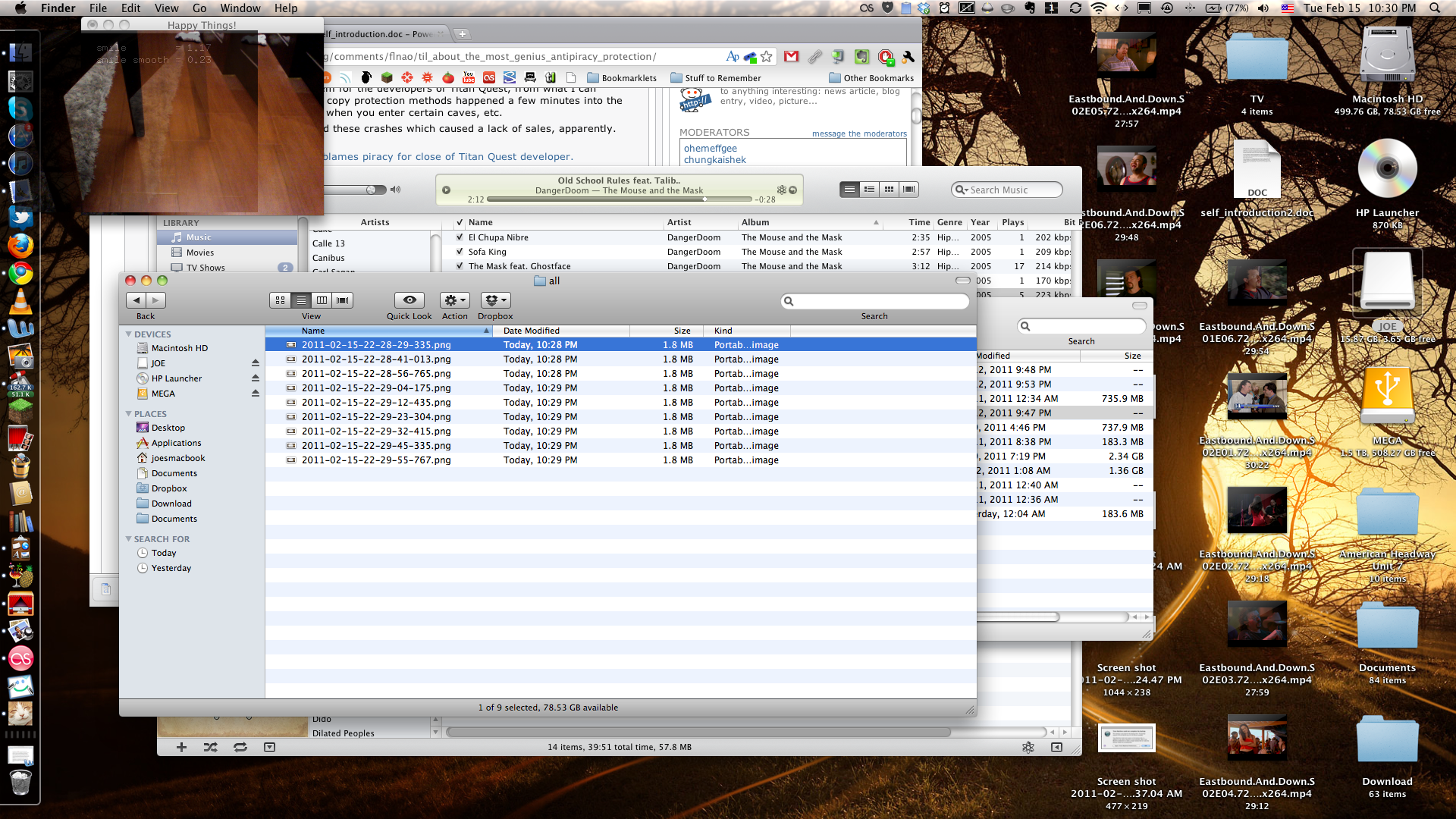This screenshot has height=819, width=1456.
Task: Click the 'message the moderators' link
Action: pos(858,133)
